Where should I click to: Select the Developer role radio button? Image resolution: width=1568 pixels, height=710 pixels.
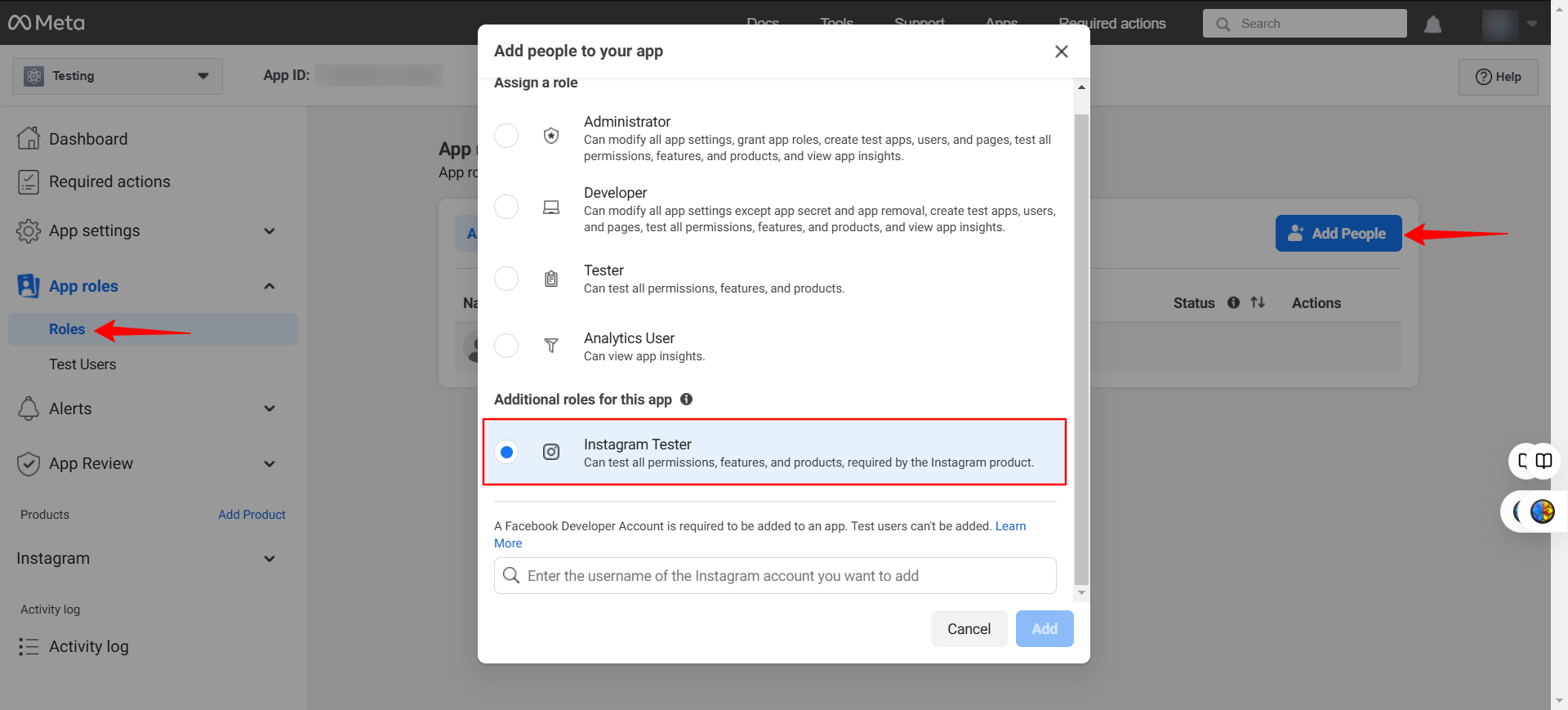click(x=506, y=207)
